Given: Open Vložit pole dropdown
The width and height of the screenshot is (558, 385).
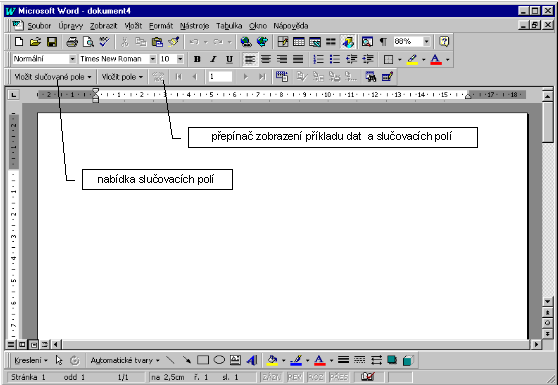Looking at the screenshot, I should pyautogui.click(x=122, y=77).
